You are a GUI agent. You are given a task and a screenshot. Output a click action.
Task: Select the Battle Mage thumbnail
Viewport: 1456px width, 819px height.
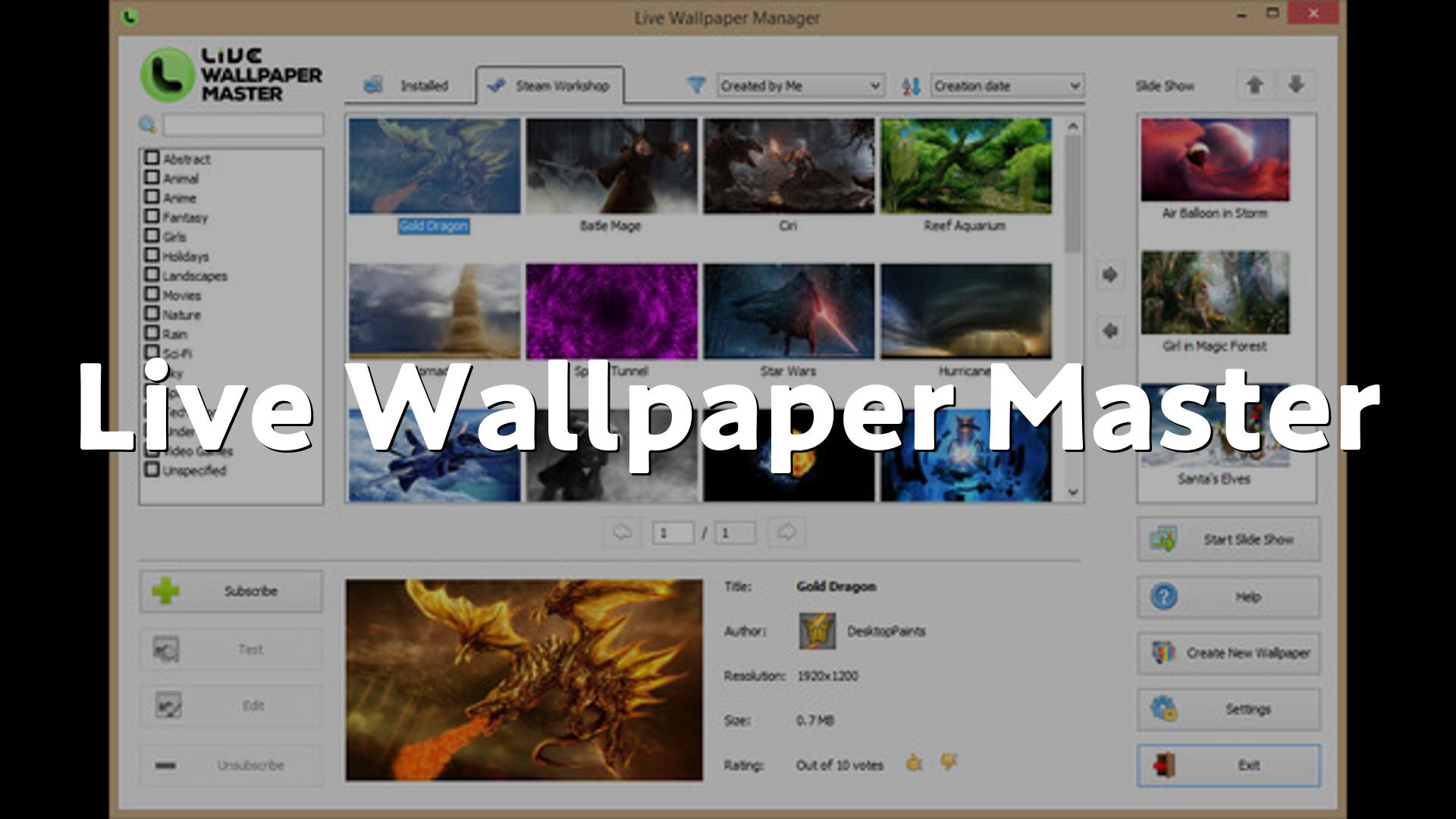pos(611,166)
